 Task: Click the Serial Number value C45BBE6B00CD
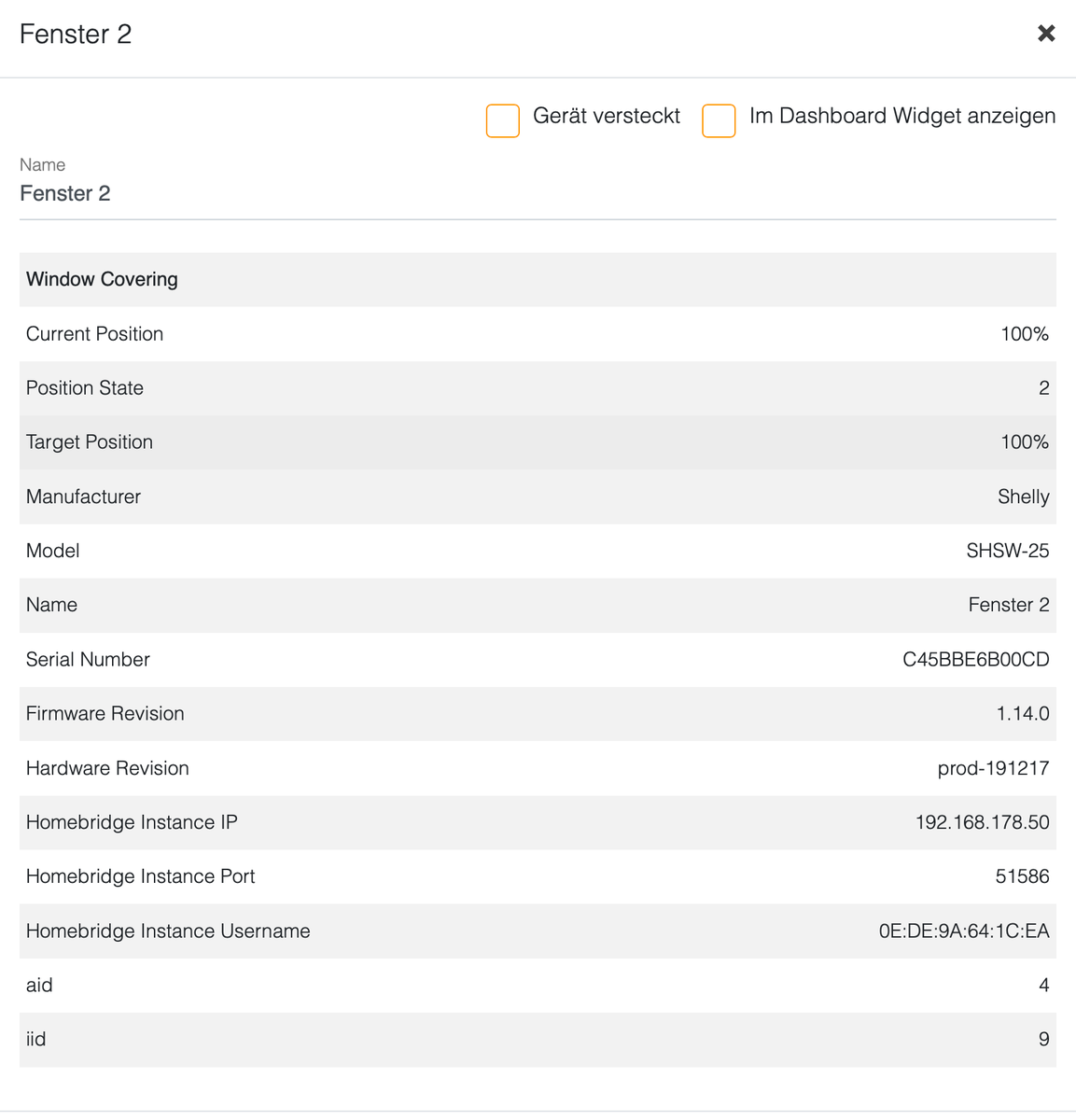tap(975, 660)
